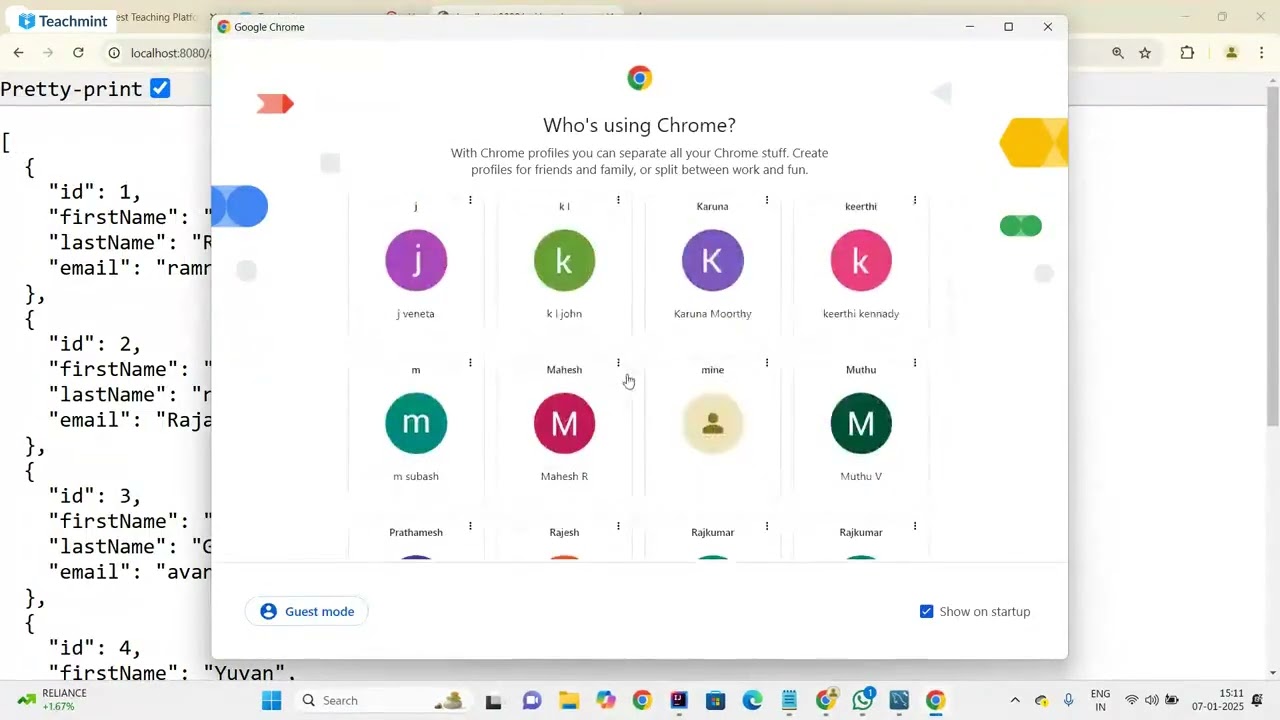Go back in the background browser window
Image resolution: width=1280 pixels, height=720 pixels.
pos(18,53)
